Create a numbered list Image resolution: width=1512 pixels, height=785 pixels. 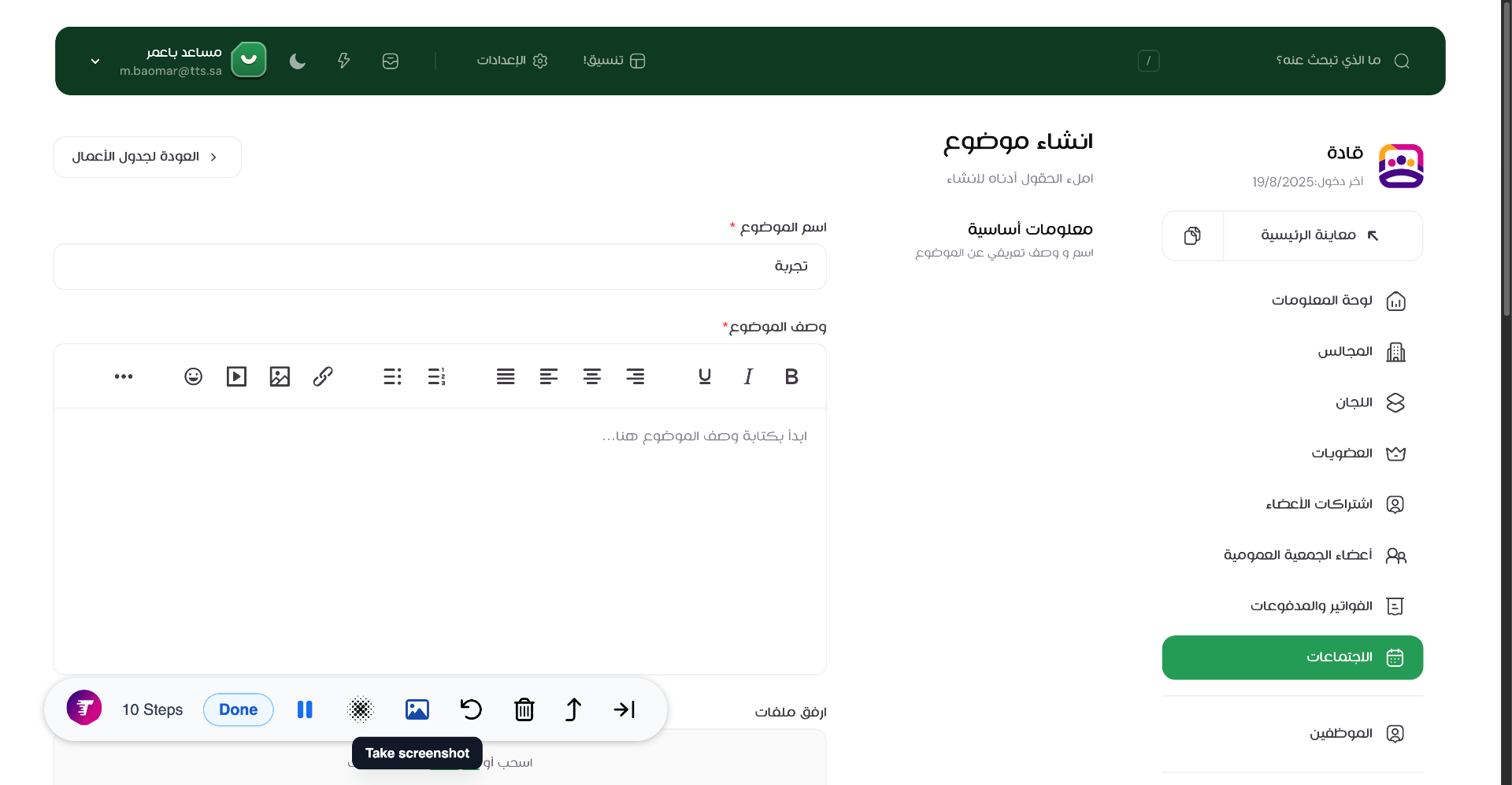click(436, 376)
